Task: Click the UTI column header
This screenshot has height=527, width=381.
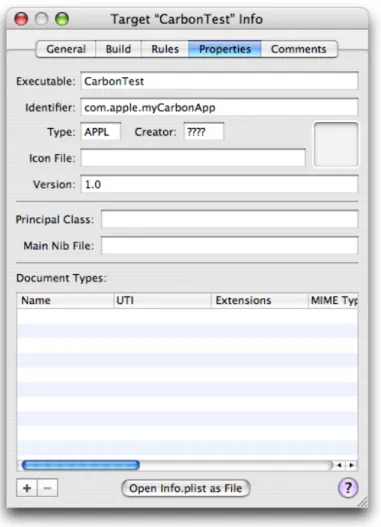Action: [162, 300]
